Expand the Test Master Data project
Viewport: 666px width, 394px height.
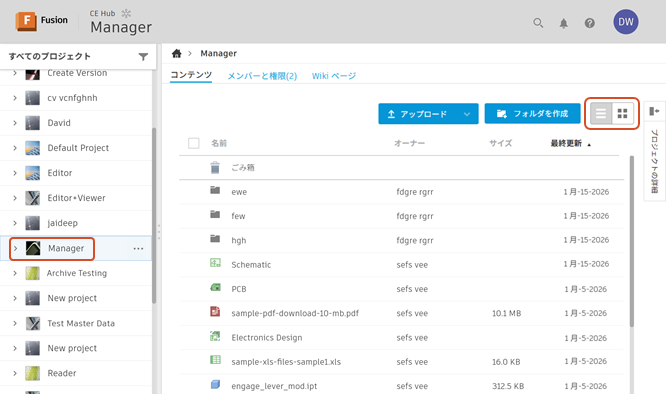pos(15,324)
